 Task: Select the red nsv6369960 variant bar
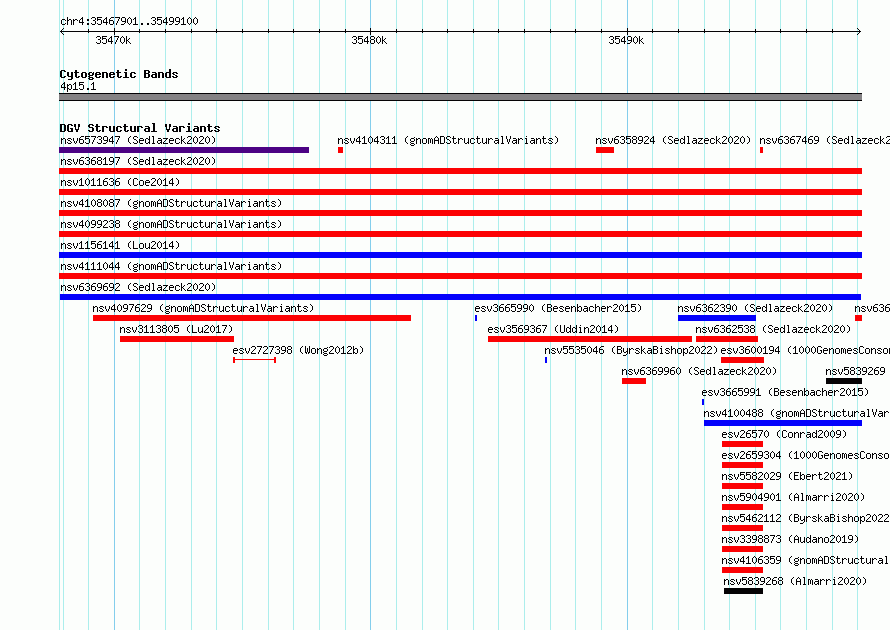point(634,381)
